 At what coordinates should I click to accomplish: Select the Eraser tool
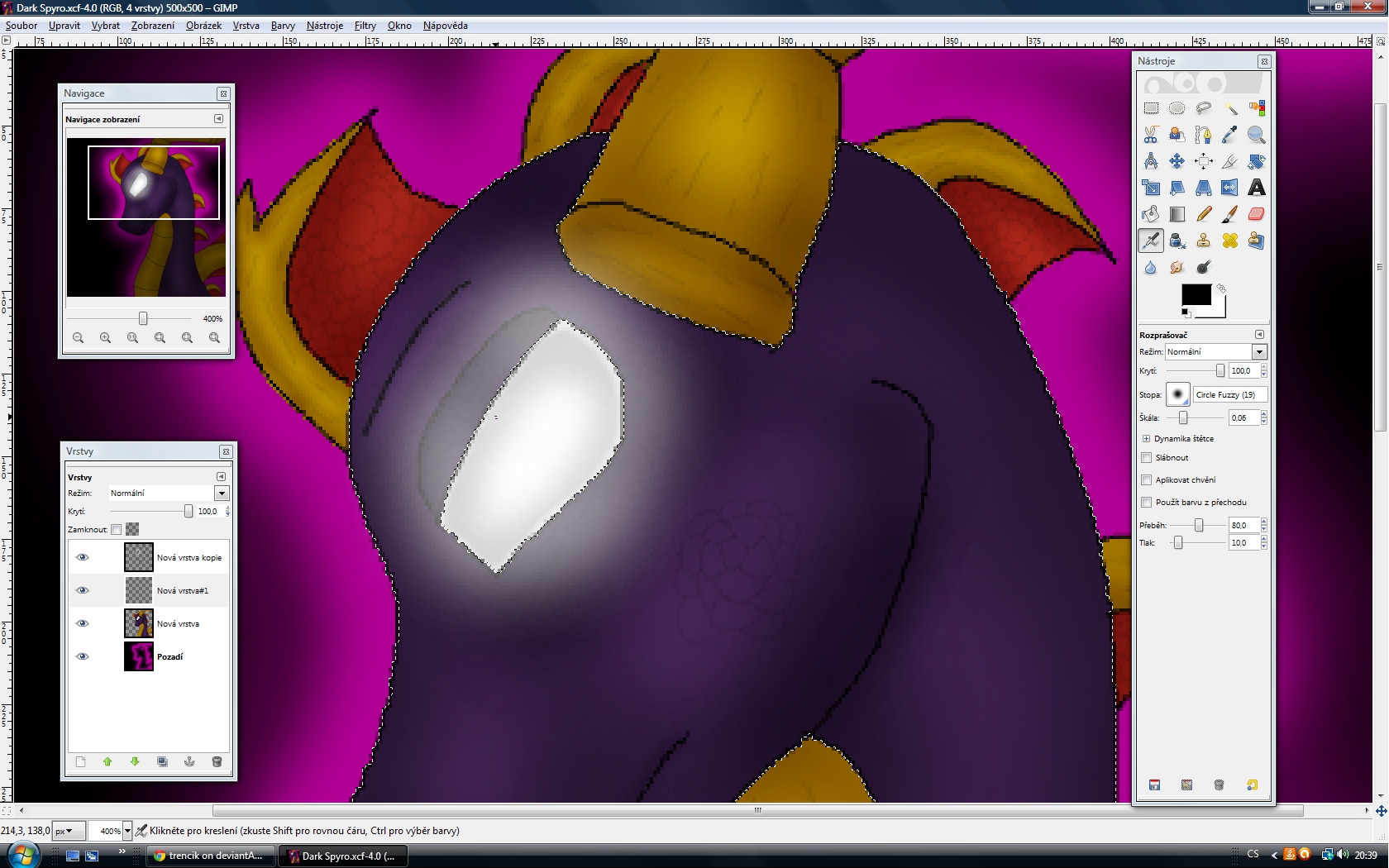pyautogui.click(x=1257, y=214)
